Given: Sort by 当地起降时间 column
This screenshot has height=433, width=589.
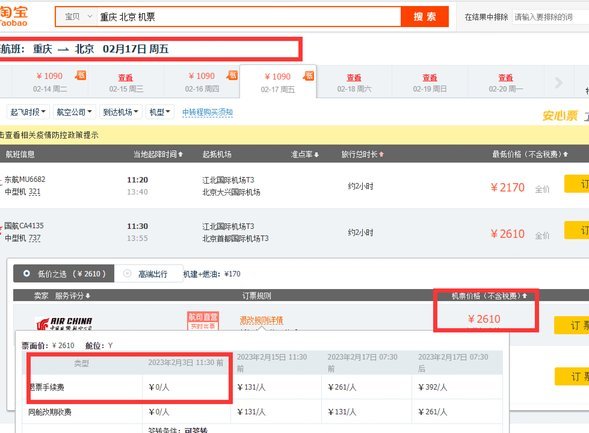Looking at the screenshot, I should click(158, 154).
